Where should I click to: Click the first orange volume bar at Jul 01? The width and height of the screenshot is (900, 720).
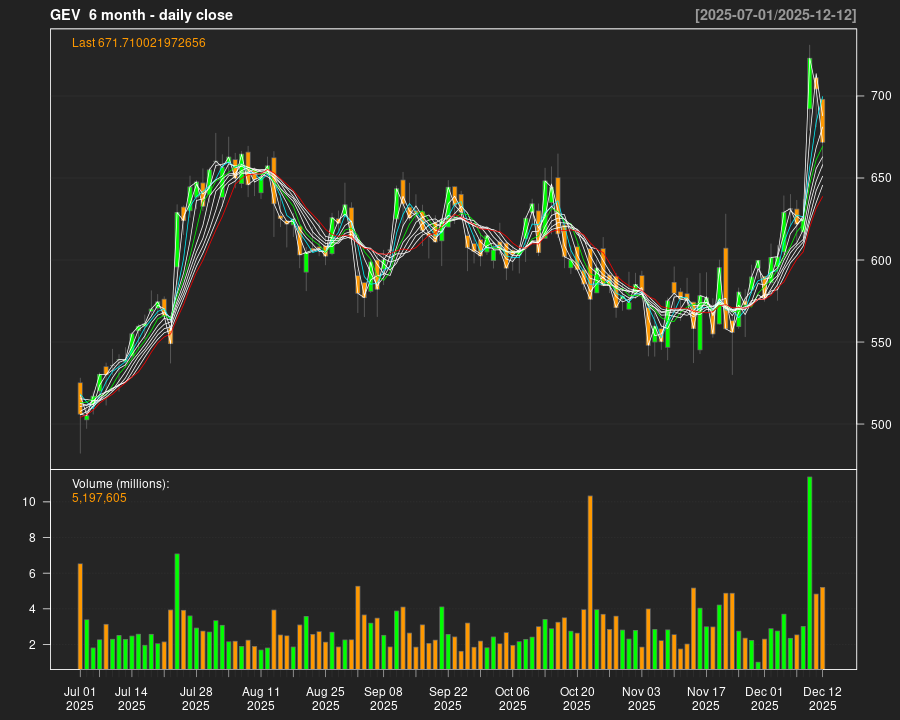pos(80,616)
